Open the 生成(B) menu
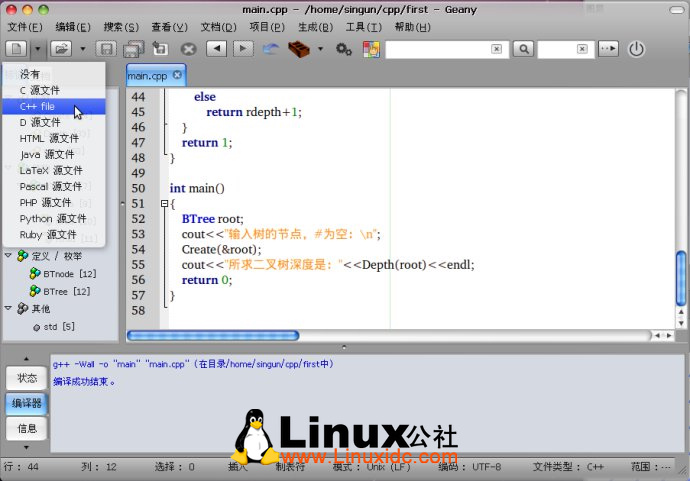 click(315, 27)
